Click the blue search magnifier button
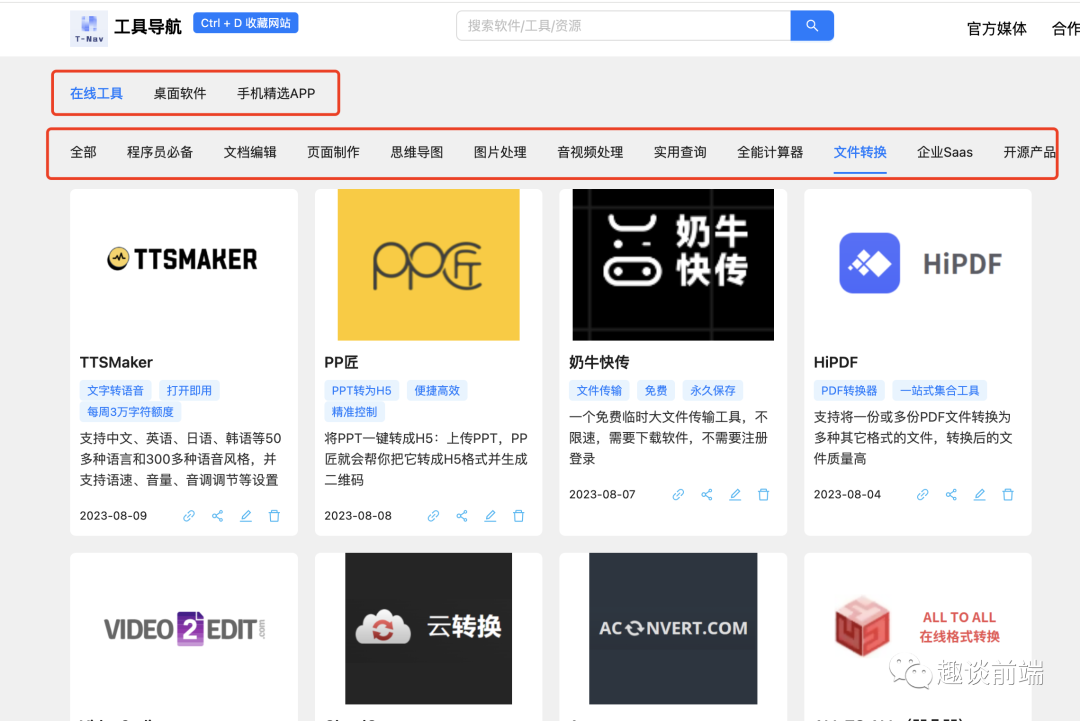The image size is (1080, 721). click(812, 25)
